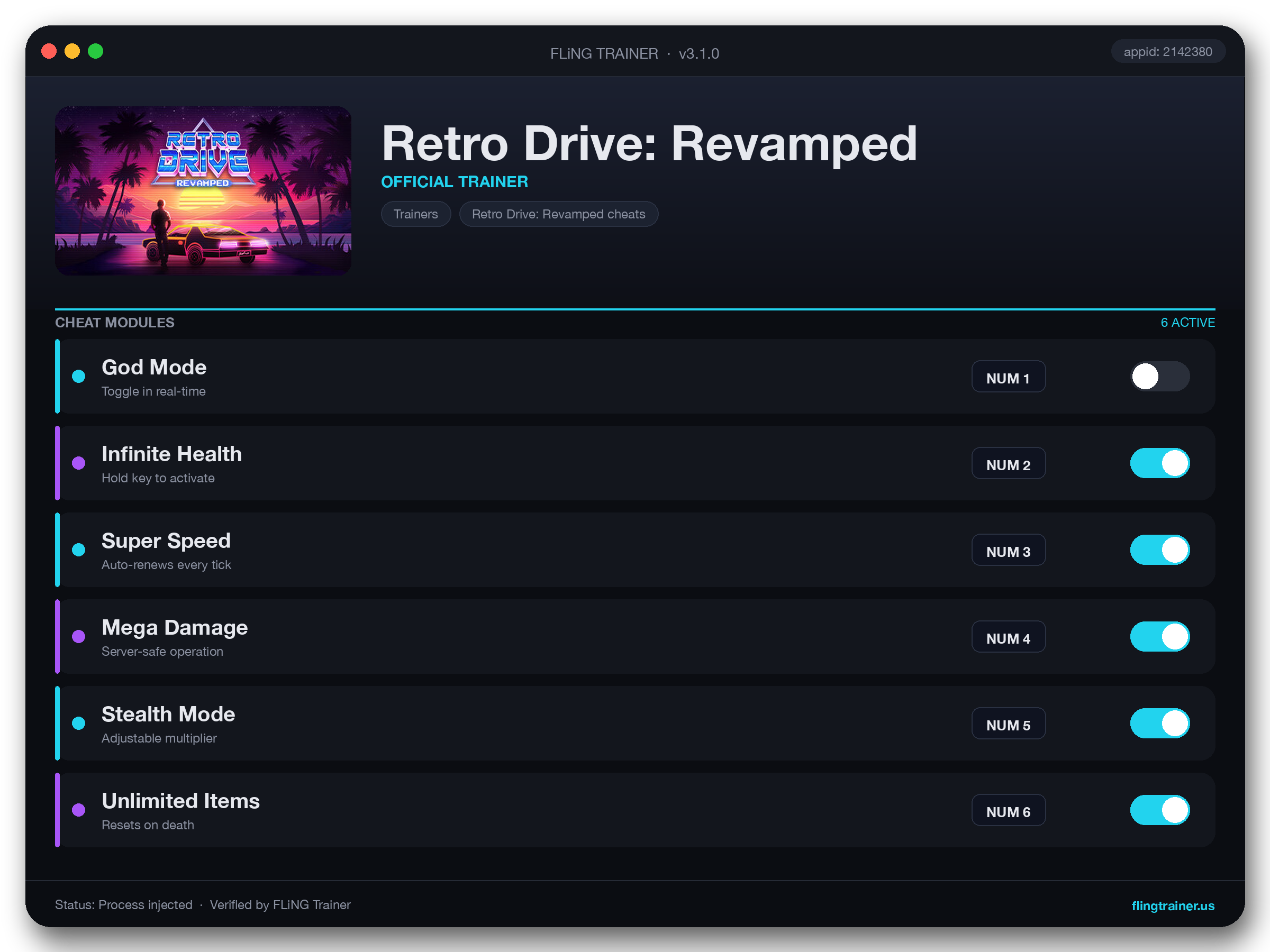
Task: Click 'Auto-renews every tick' description
Action: coord(167,565)
